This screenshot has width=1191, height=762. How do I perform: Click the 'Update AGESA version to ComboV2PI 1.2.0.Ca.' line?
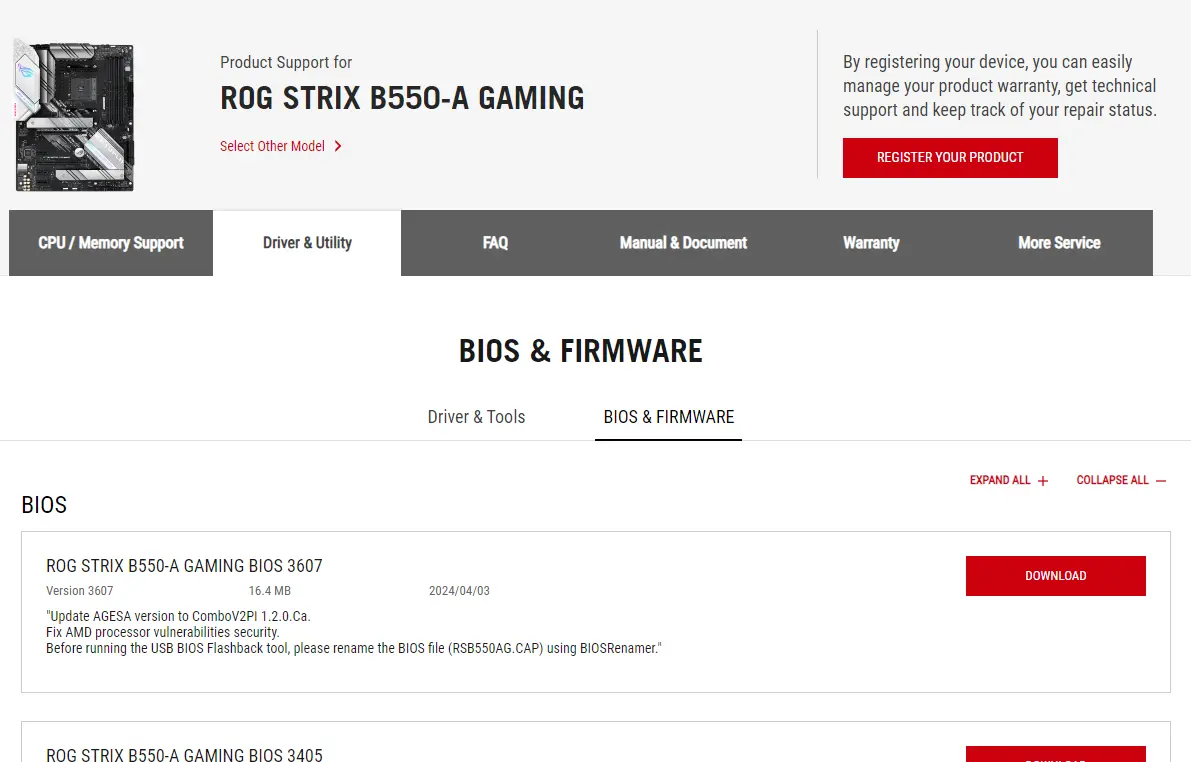click(178, 616)
